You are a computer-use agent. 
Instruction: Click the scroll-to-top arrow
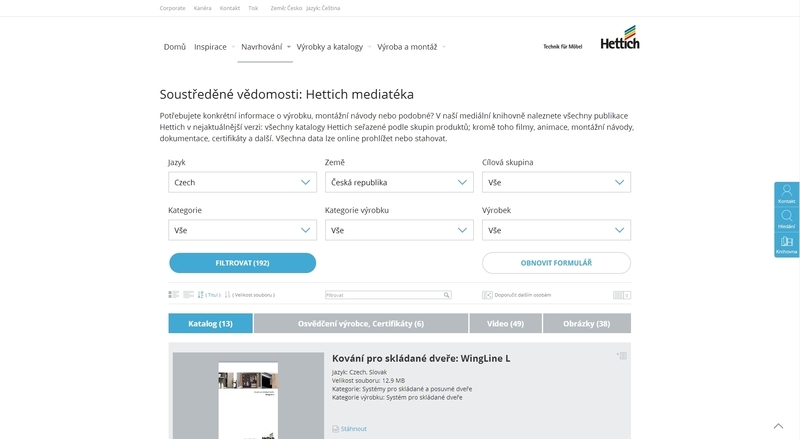pos(778,426)
